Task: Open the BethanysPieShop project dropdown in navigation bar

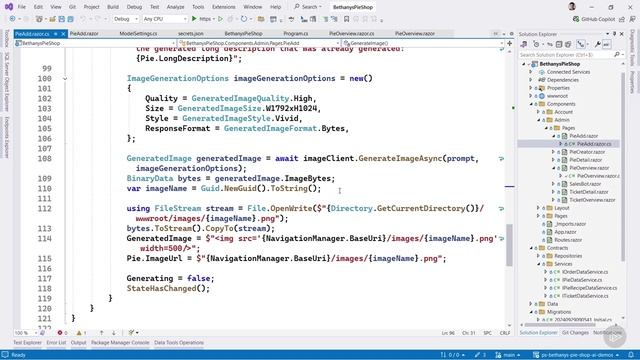Action: pos(95,43)
